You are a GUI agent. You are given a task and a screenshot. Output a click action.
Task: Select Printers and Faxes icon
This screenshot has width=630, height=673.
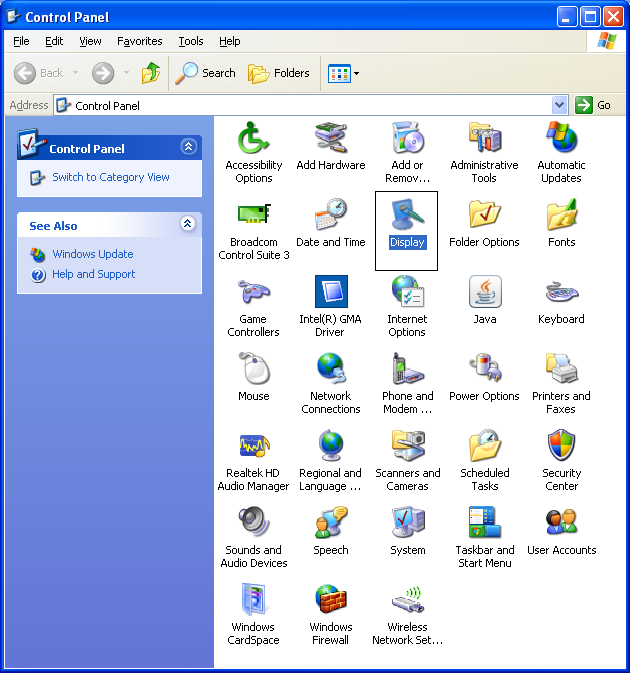click(x=561, y=368)
